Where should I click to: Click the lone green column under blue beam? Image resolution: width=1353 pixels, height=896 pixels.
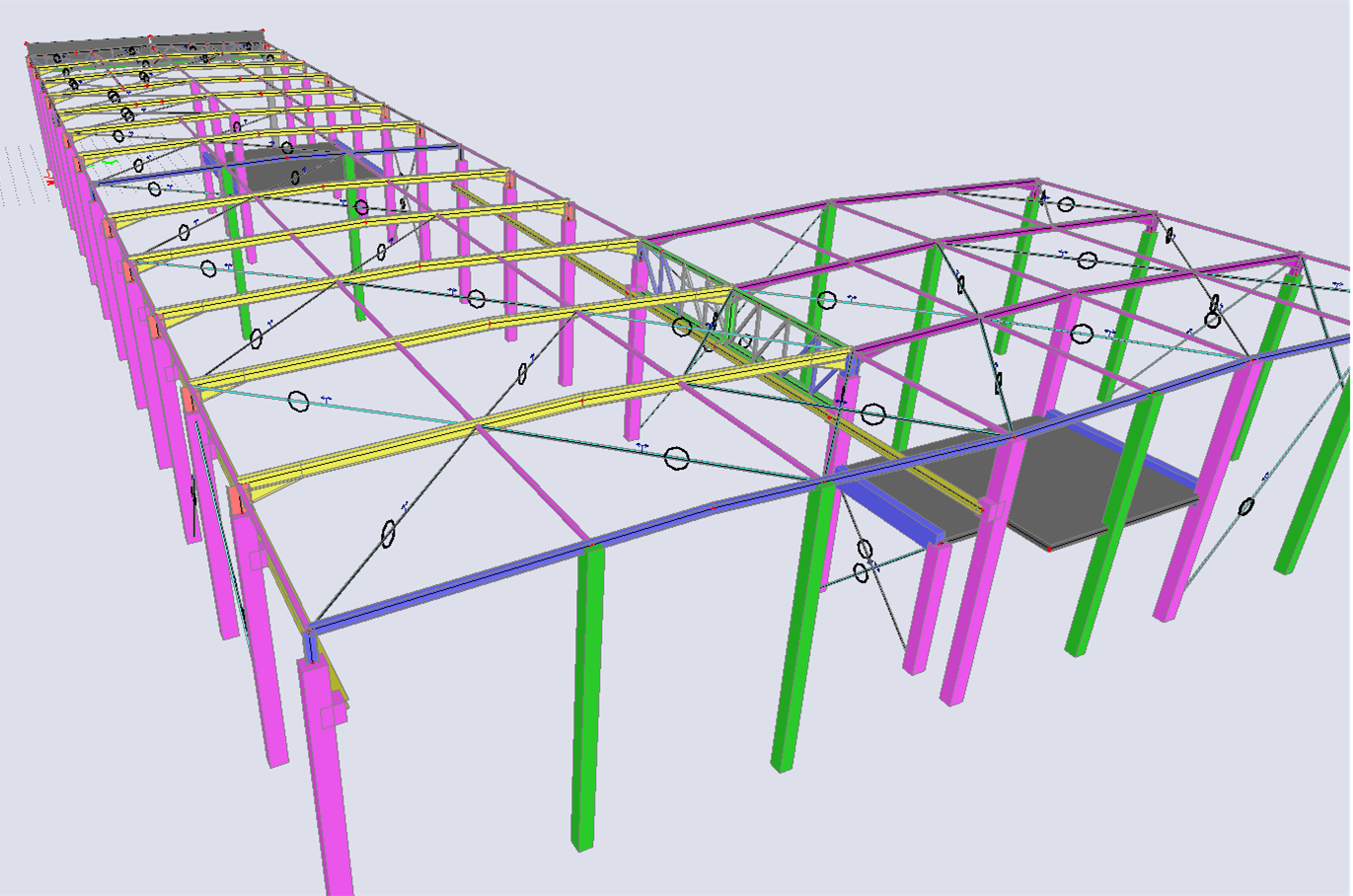[588, 691]
